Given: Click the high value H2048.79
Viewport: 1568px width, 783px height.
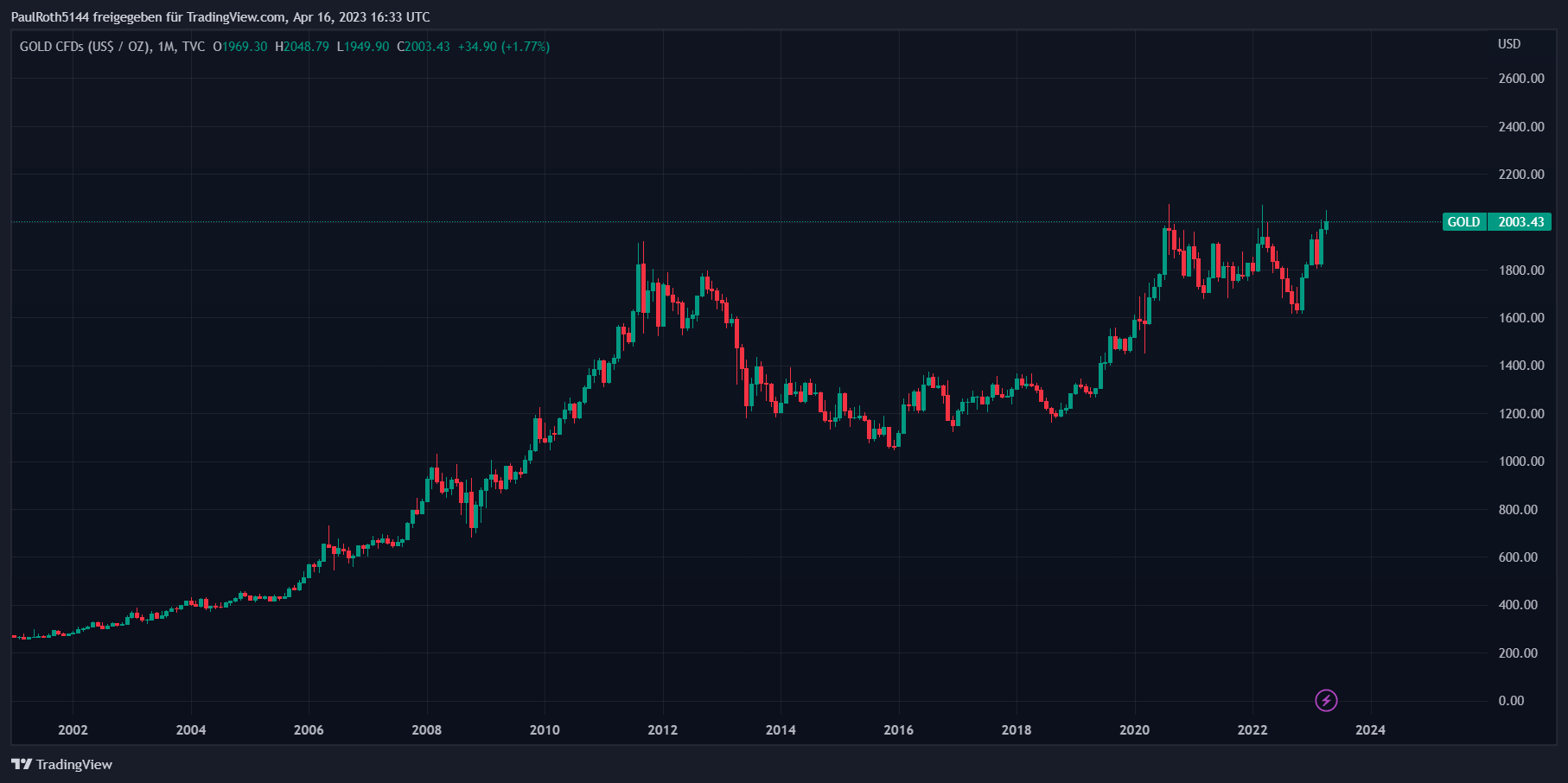Looking at the screenshot, I should click(x=302, y=47).
